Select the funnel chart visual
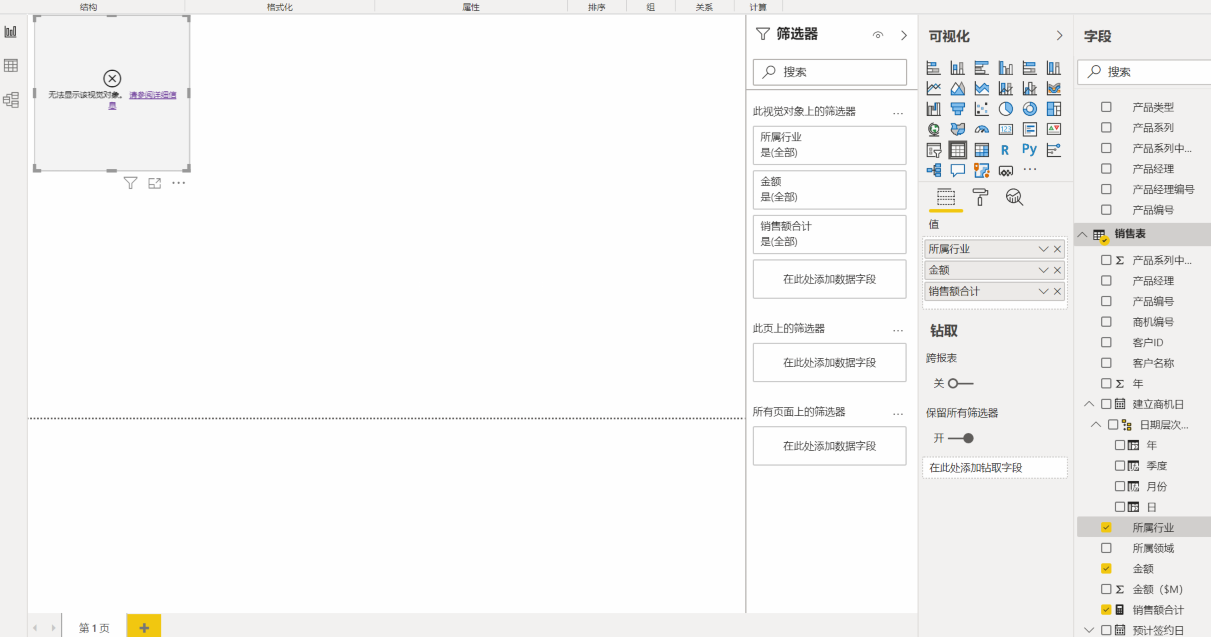 pos(958,109)
